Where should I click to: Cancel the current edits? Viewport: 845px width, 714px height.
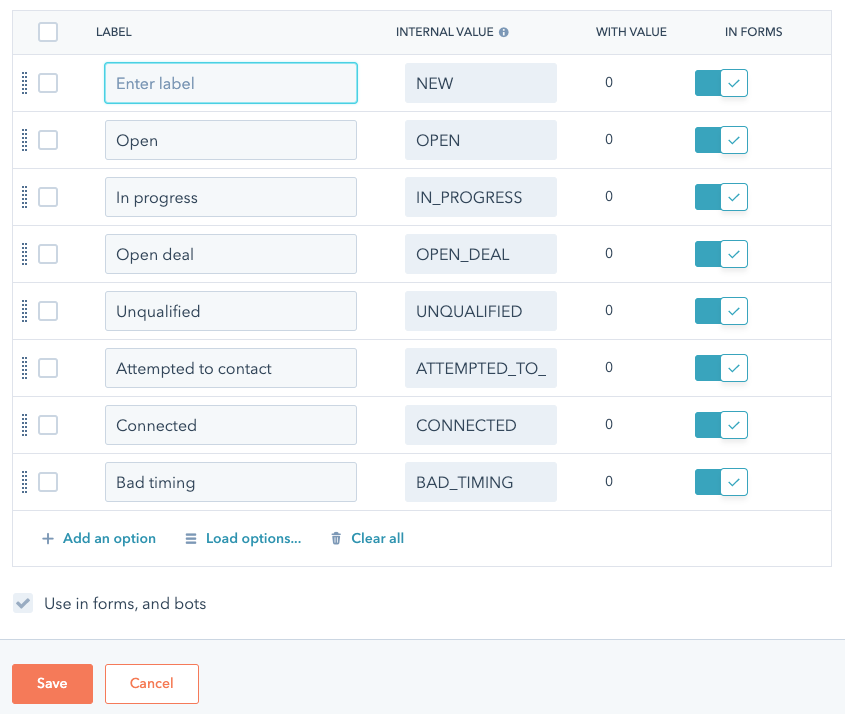click(x=151, y=683)
